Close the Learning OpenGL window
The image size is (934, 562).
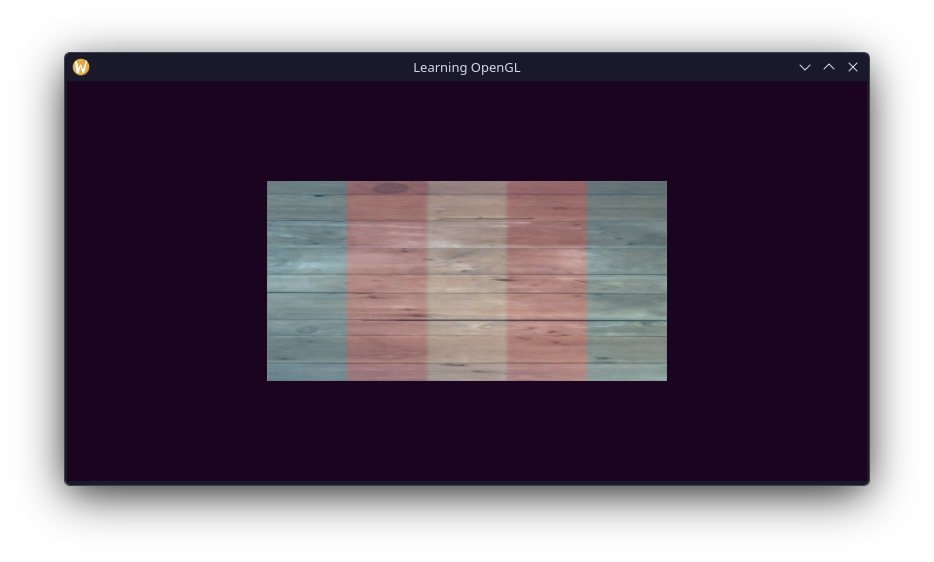click(x=852, y=67)
